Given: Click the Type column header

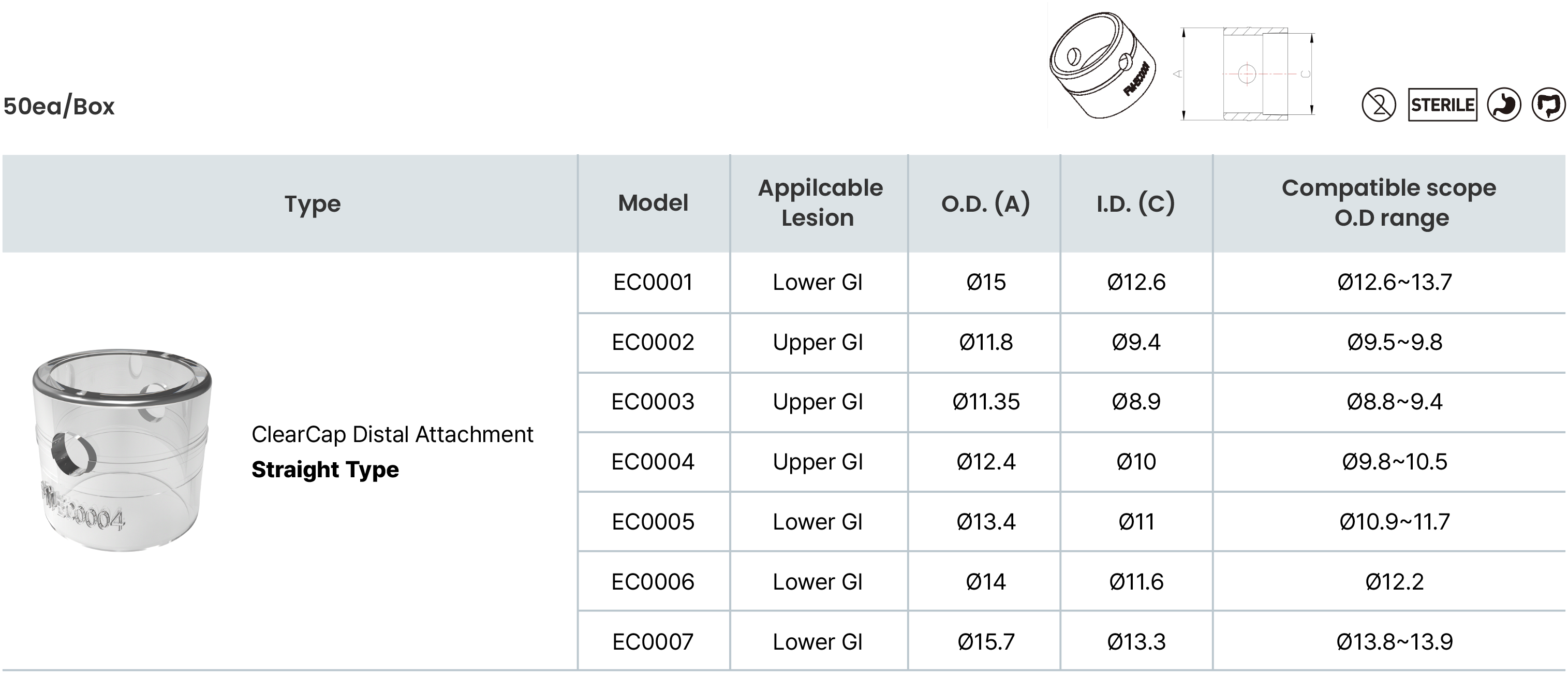Looking at the screenshot, I should 312,204.
